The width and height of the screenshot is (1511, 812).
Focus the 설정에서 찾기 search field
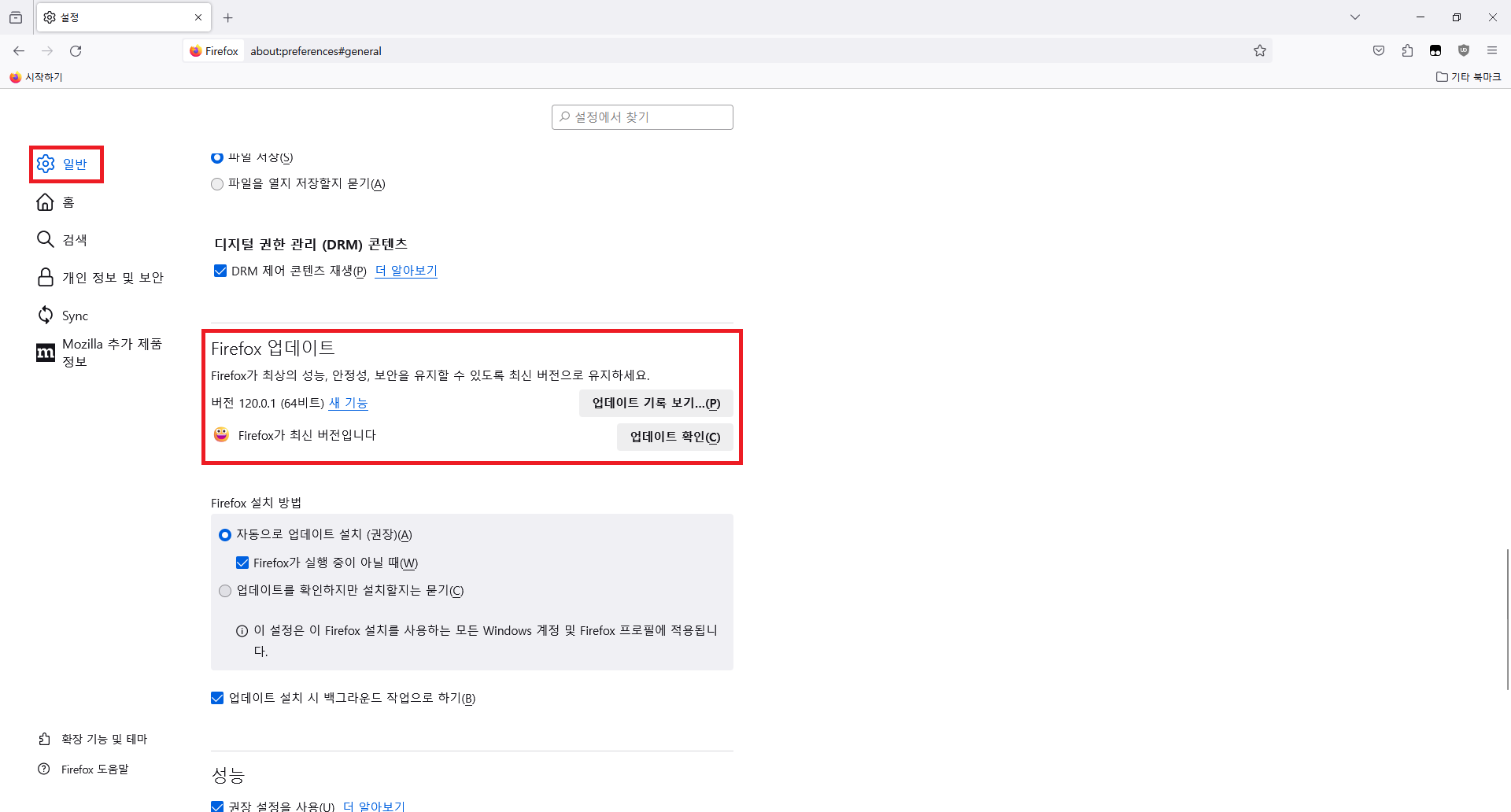tap(642, 117)
